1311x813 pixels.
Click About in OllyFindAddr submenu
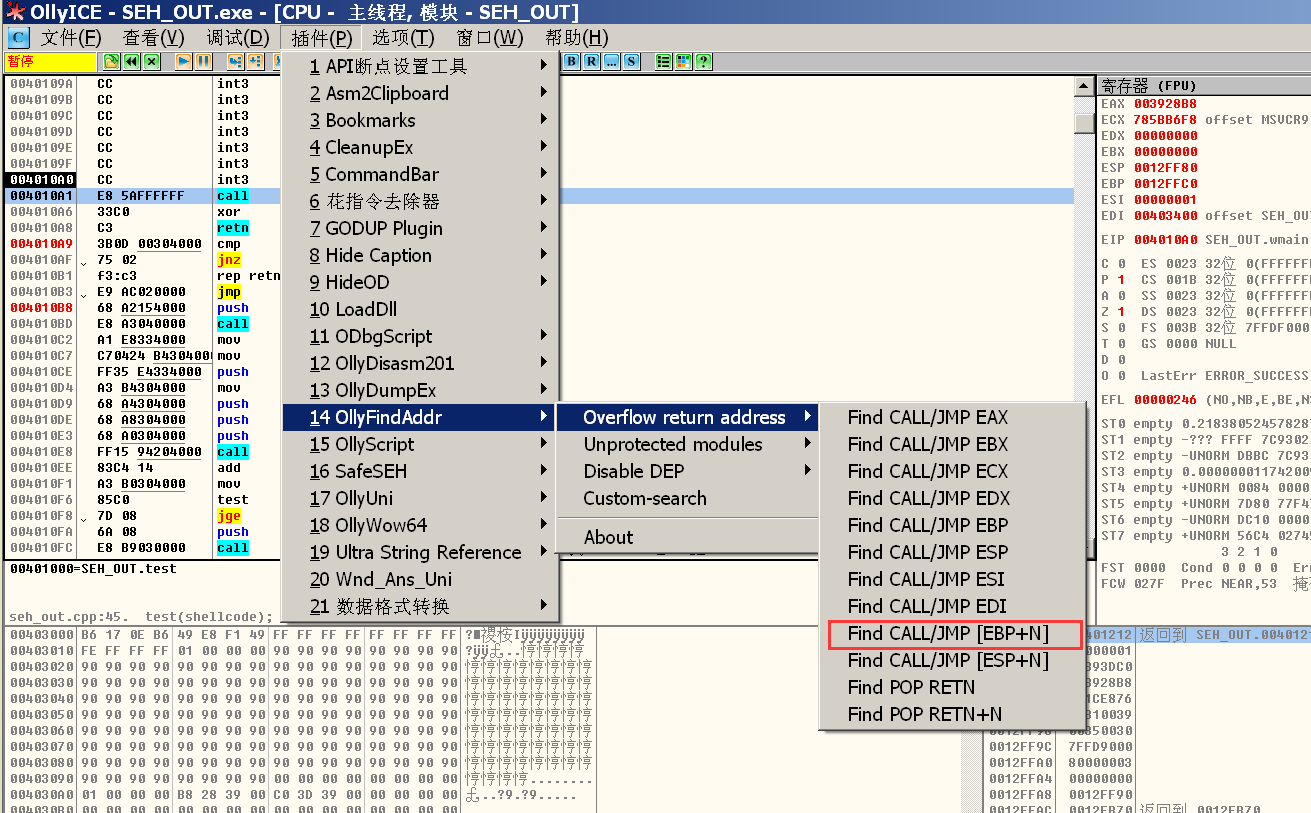point(608,537)
